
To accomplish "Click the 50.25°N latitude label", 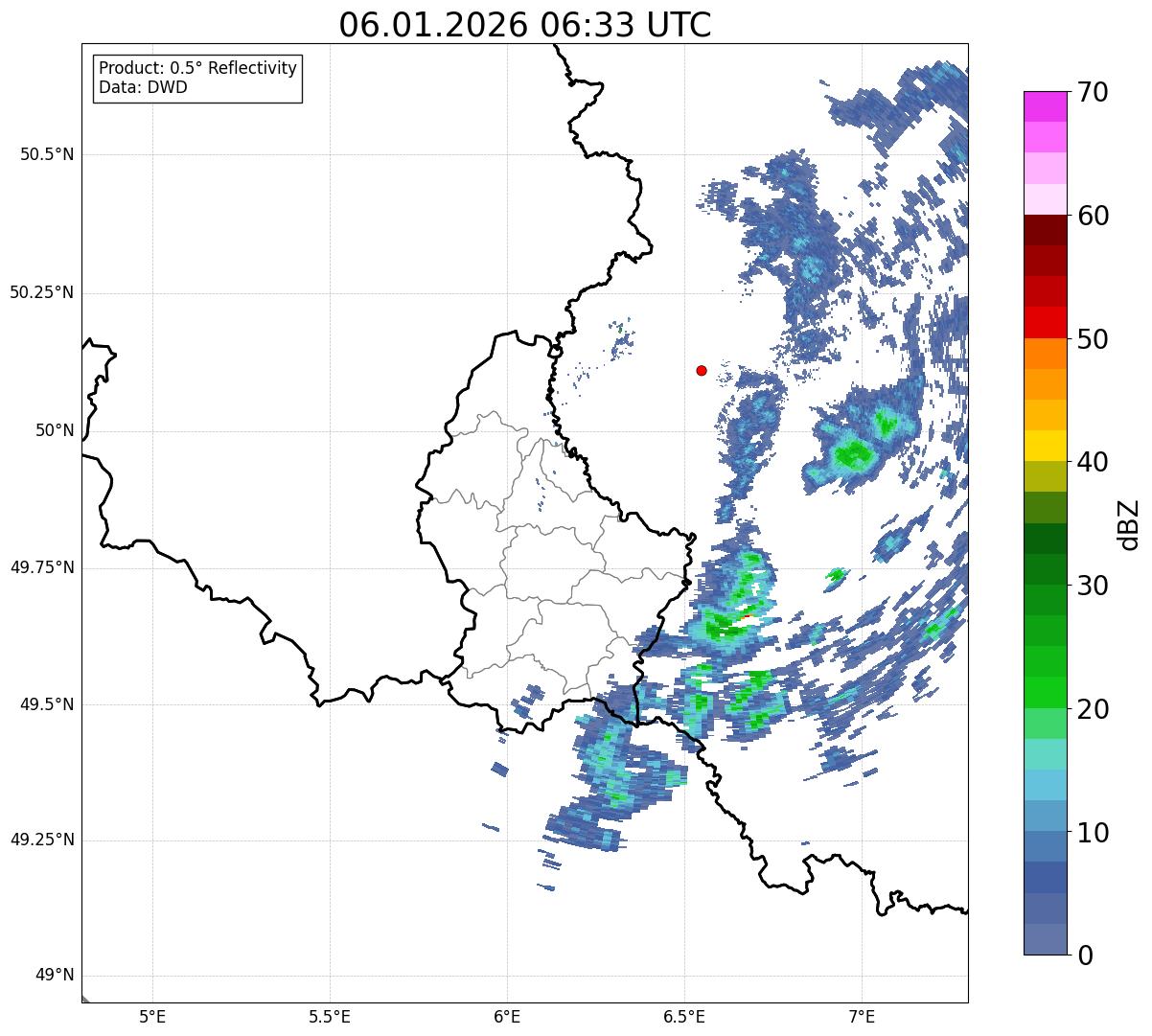I will (41, 292).
